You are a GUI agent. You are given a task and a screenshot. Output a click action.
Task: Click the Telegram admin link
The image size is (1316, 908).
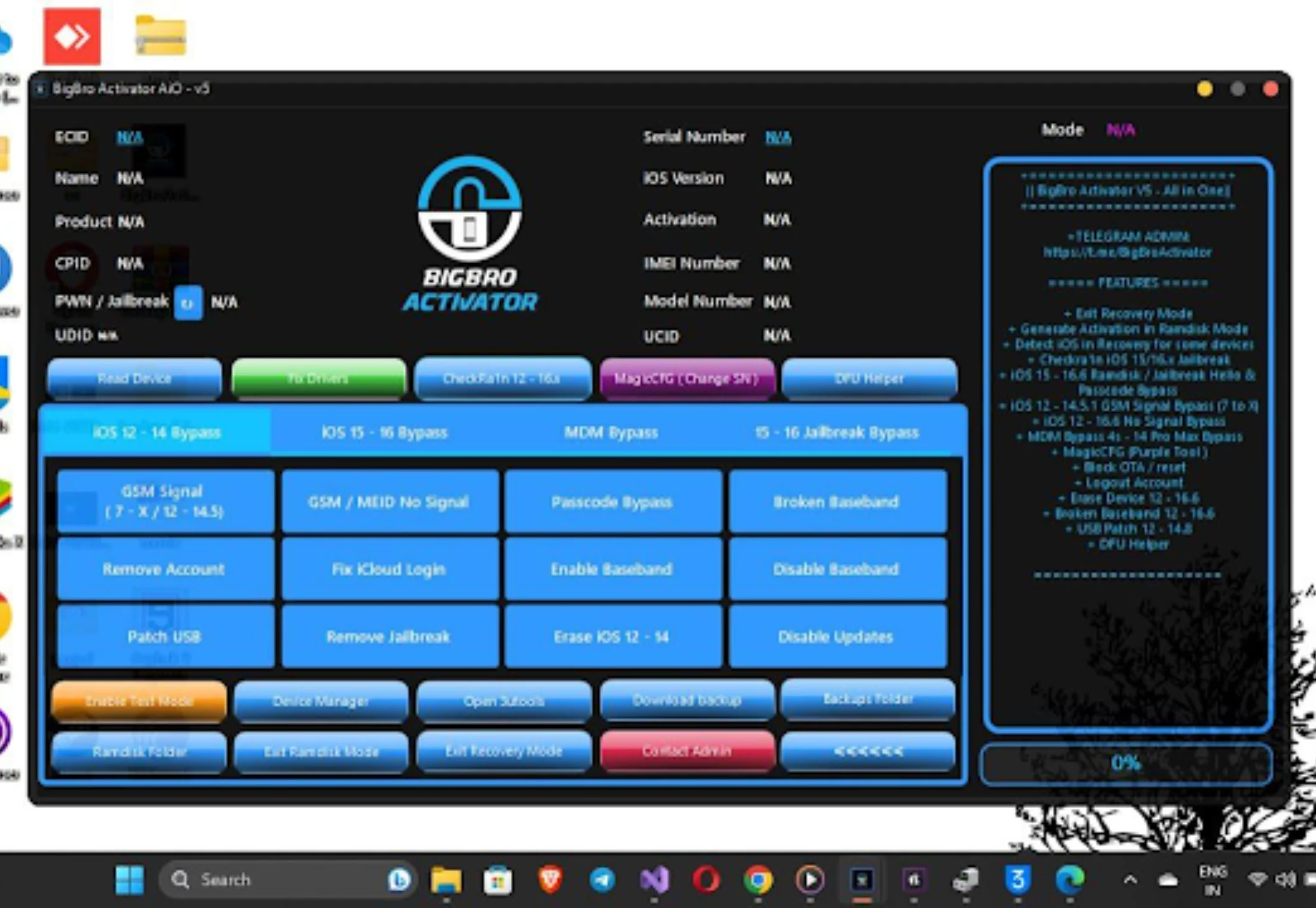point(1127,252)
